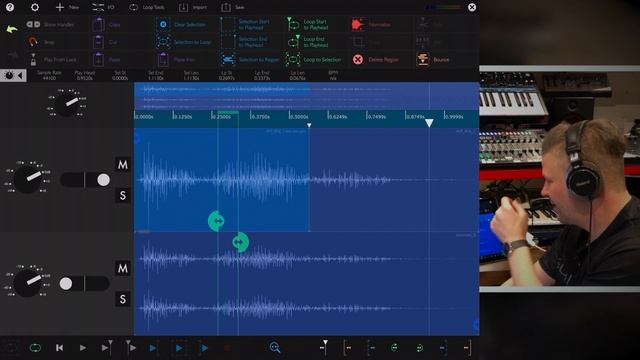Click the small white region-end marker triangle
This screenshot has width=640, height=360.
[309, 125]
